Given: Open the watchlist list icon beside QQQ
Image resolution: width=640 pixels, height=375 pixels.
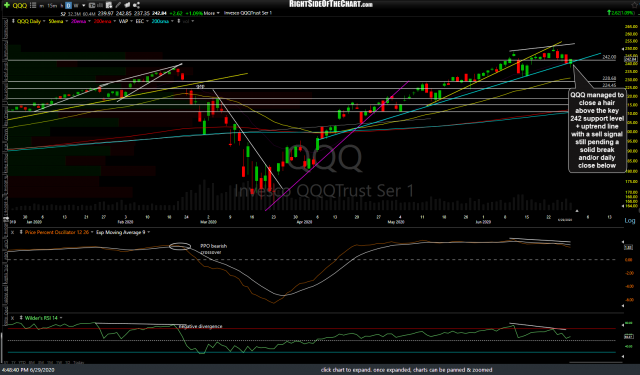Looking at the screenshot, I should [33, 5].
